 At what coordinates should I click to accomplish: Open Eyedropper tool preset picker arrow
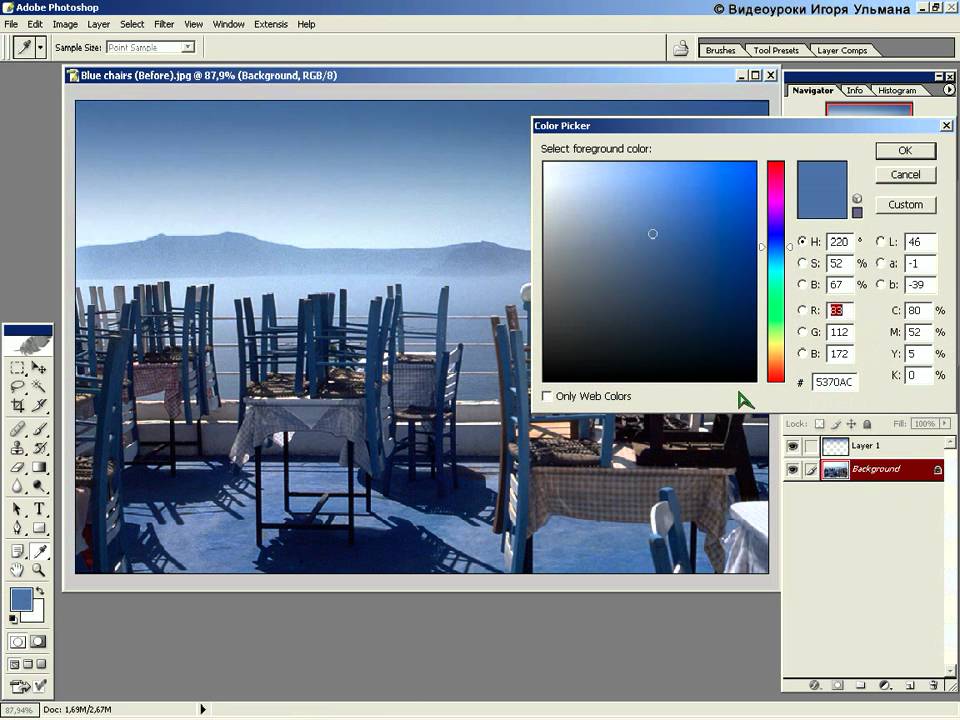click(40, 47)
